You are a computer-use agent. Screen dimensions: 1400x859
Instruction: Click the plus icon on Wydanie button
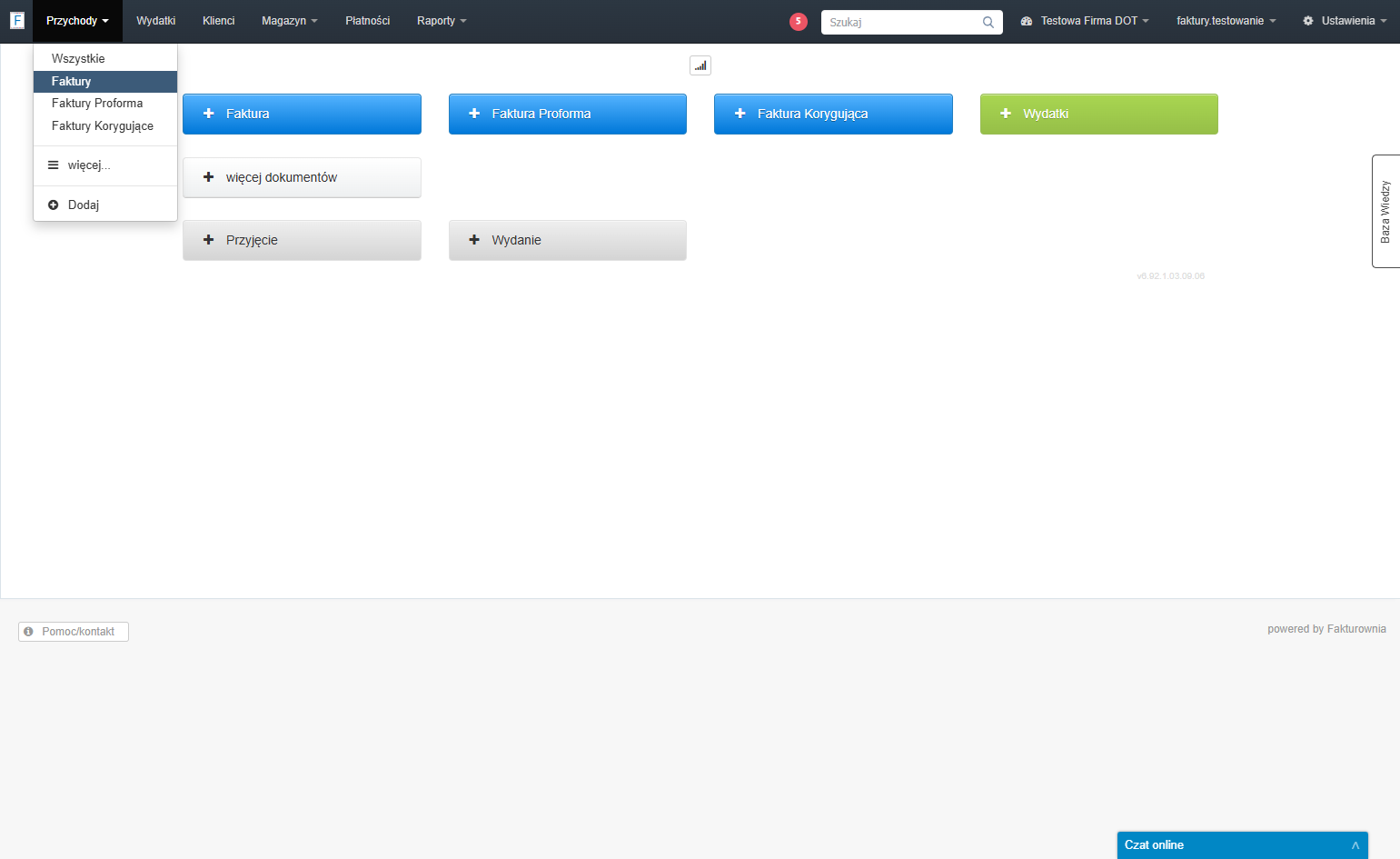[x=474, y=240]
